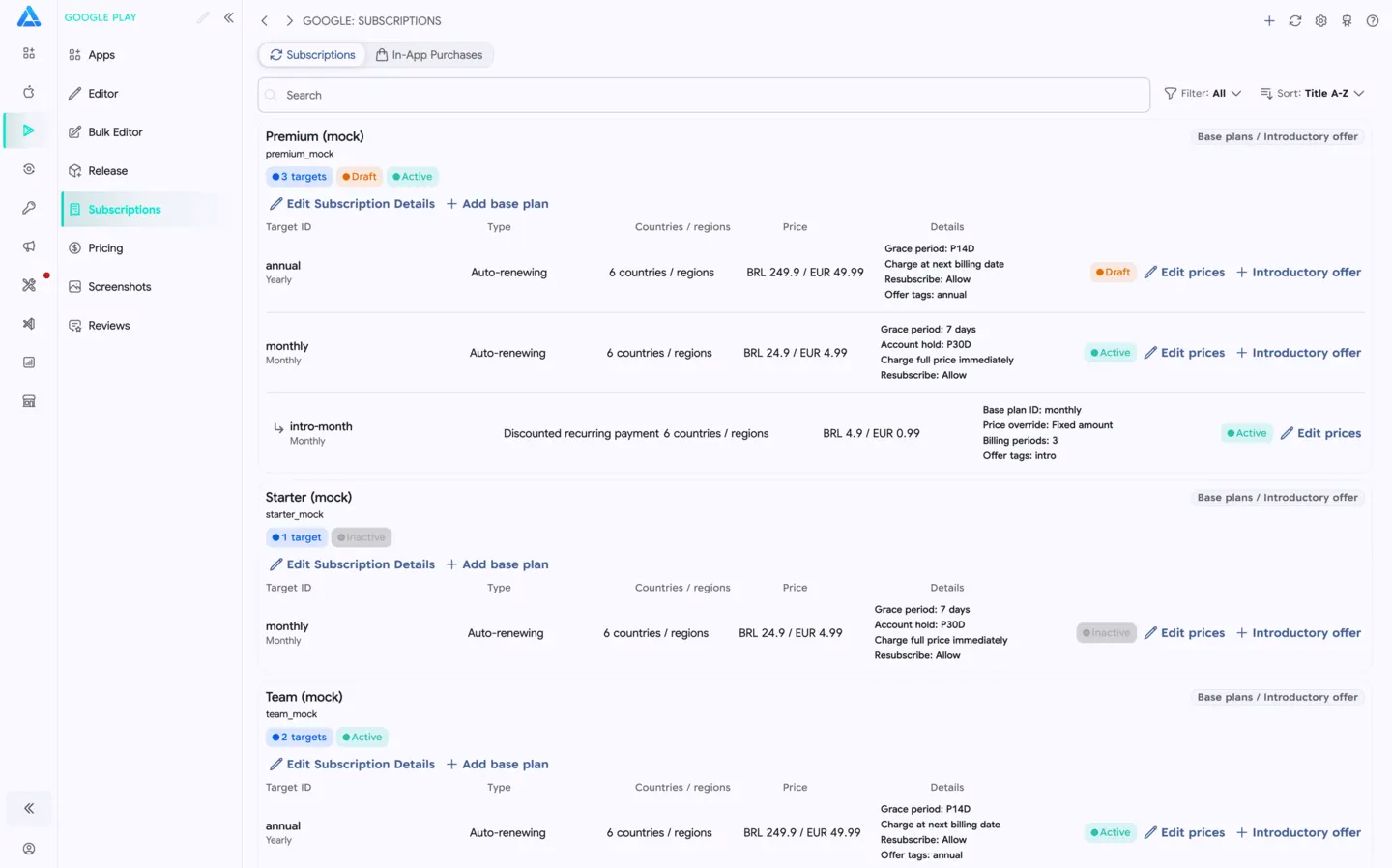Screen dimensions: 1392x868
Task: Click Base plans label in Starter section
Action: click(x=1278, y=498)
